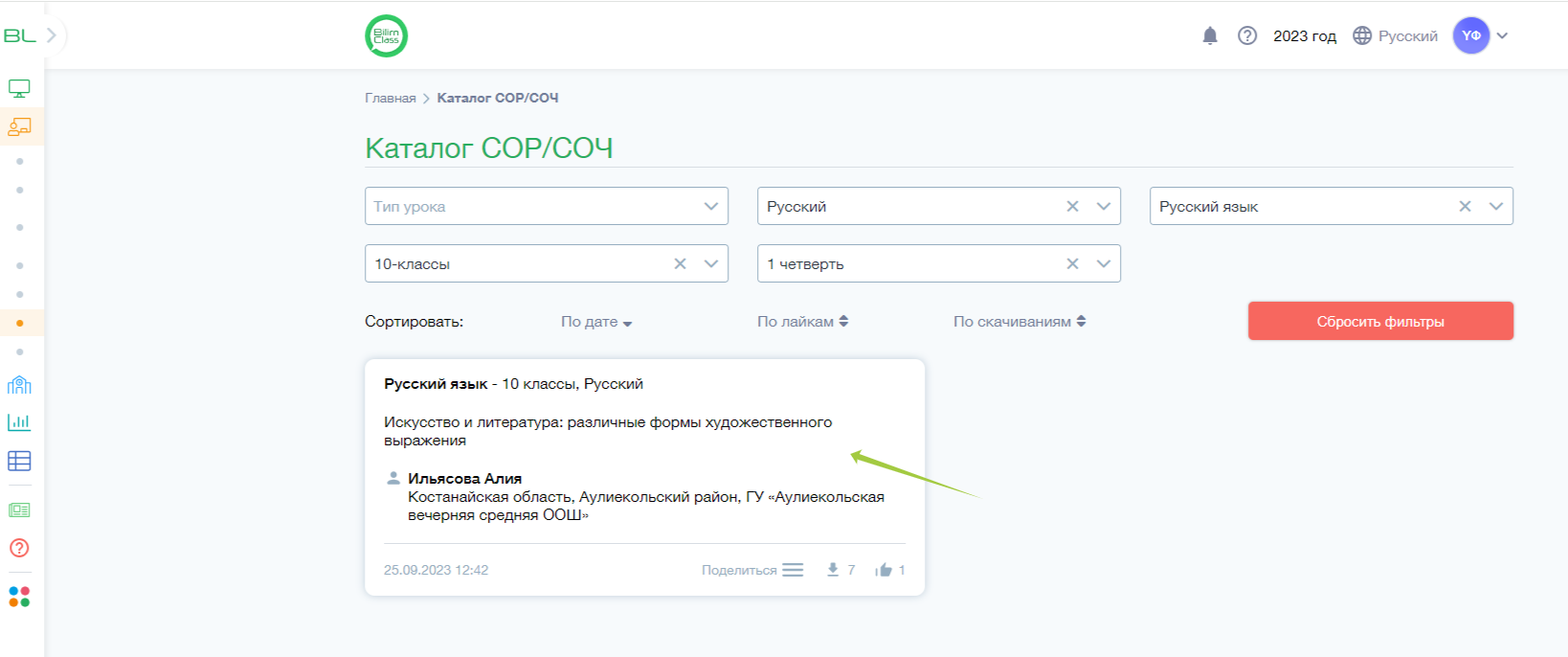Image resolution: width=1568 pixels, height=657 pixels.
Task: Sort by По скачиваниям
Action: 1019,322
